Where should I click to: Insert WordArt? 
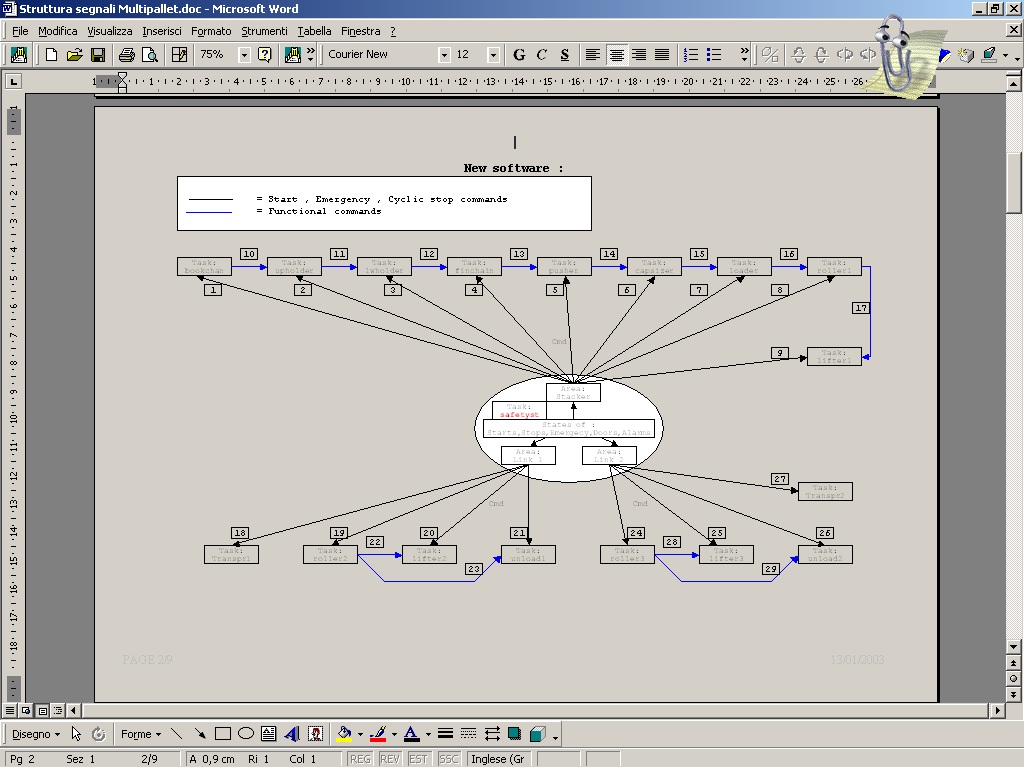coord(292,734)
